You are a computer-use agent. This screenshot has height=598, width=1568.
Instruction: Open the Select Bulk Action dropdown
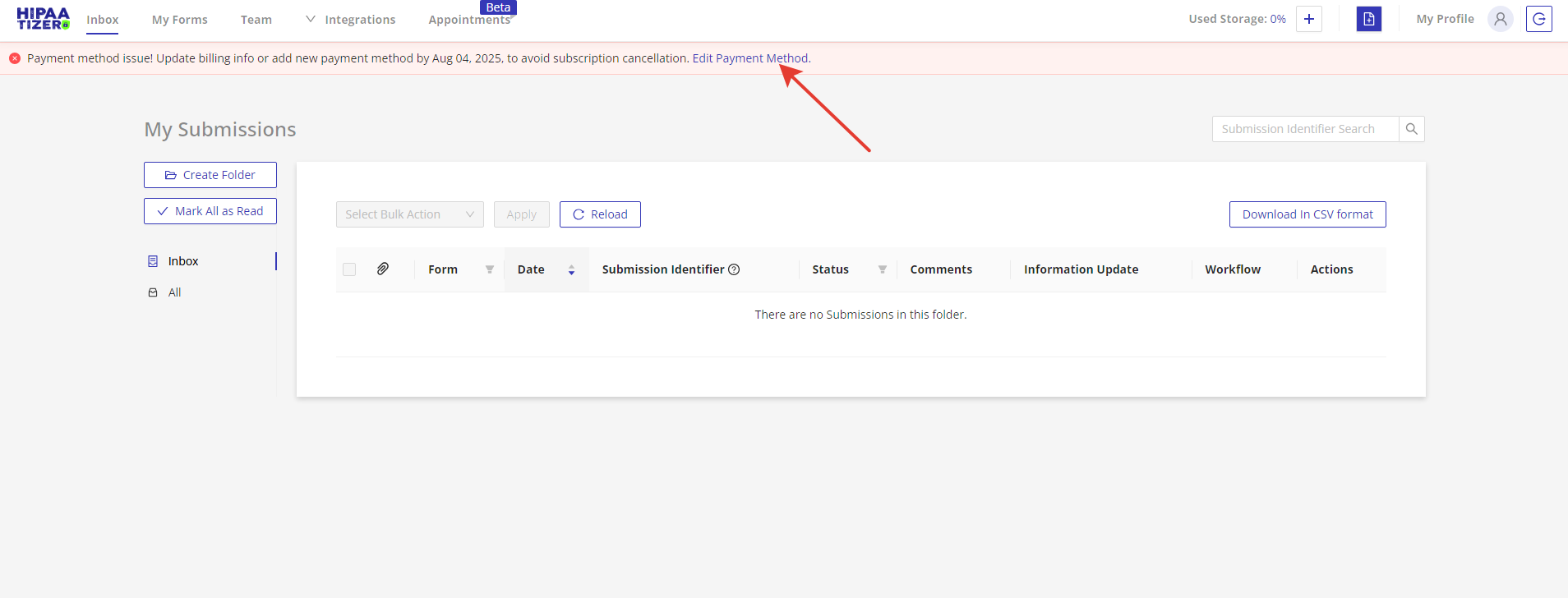[410, 214]
